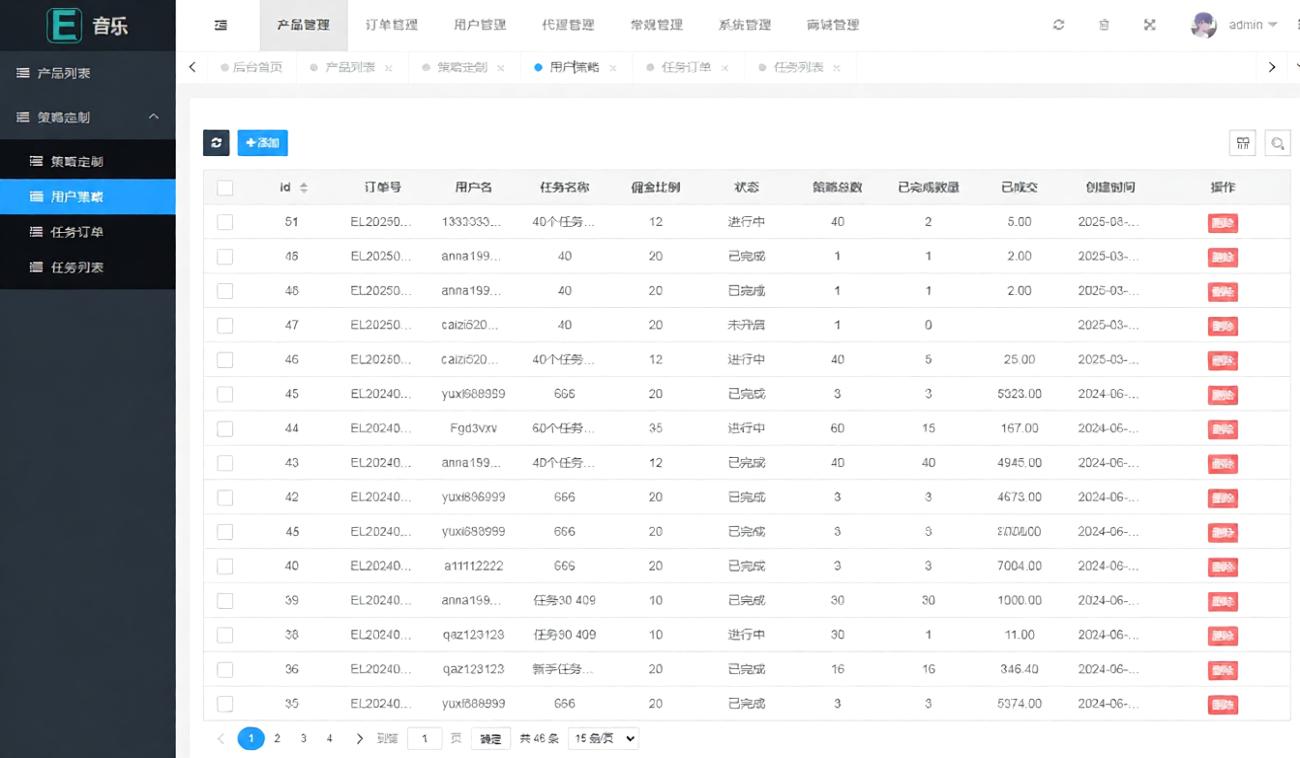Click the red delete button for id 35
This screenshot has height=758, width=1300.
(1222, 705)
